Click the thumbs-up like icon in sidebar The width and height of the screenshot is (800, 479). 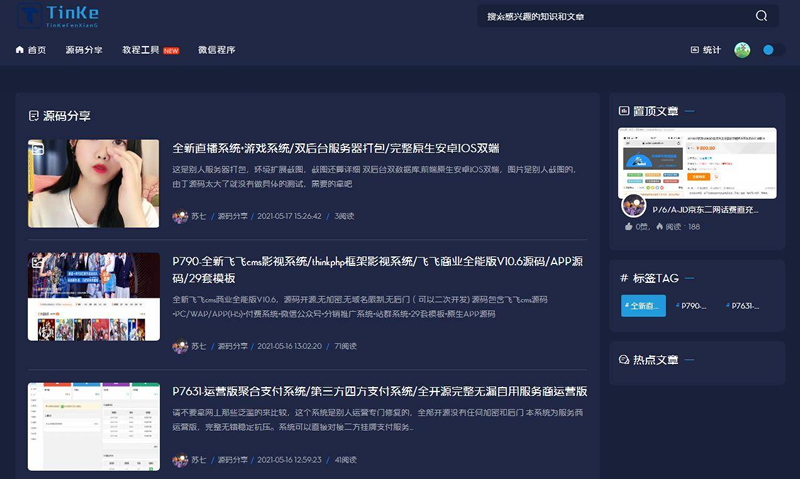[x=628, y=227]
